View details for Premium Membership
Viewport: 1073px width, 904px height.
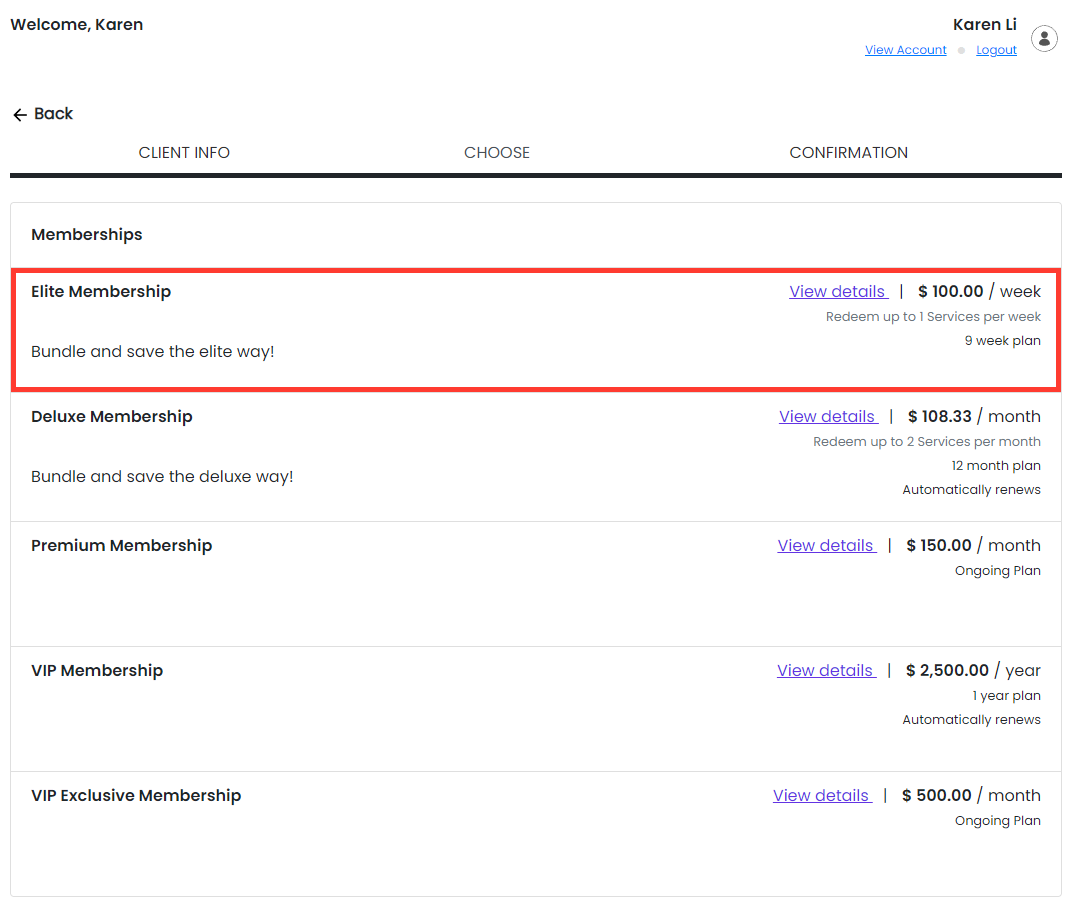[827, 545]
